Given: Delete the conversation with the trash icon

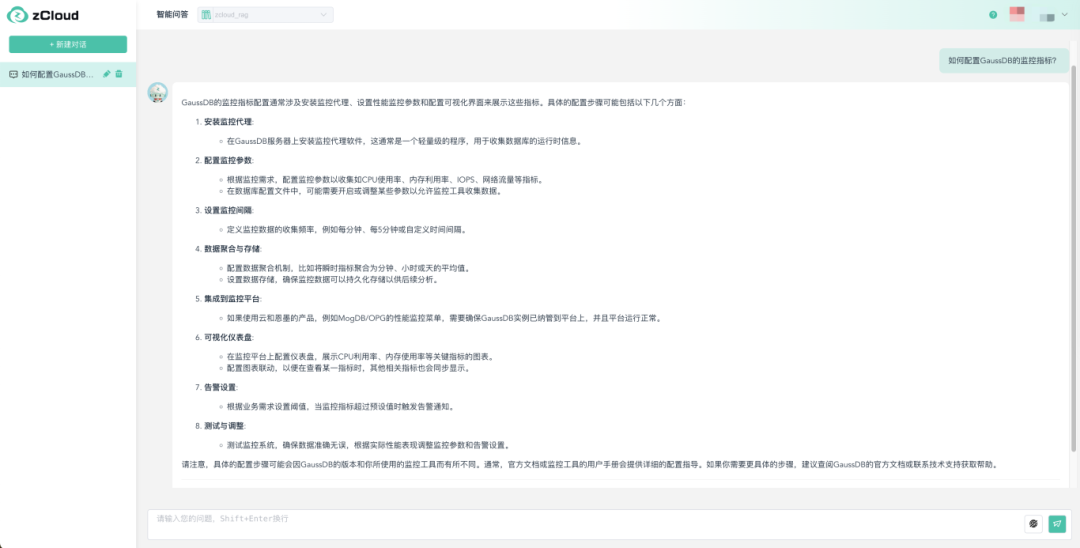Looking at the screenshot, I should (x=118, y=74).
